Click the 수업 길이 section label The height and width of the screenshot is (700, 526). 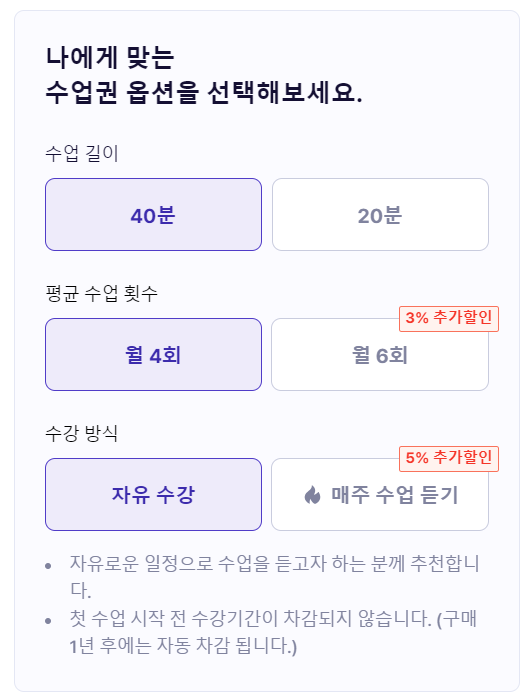pos(82,154)
